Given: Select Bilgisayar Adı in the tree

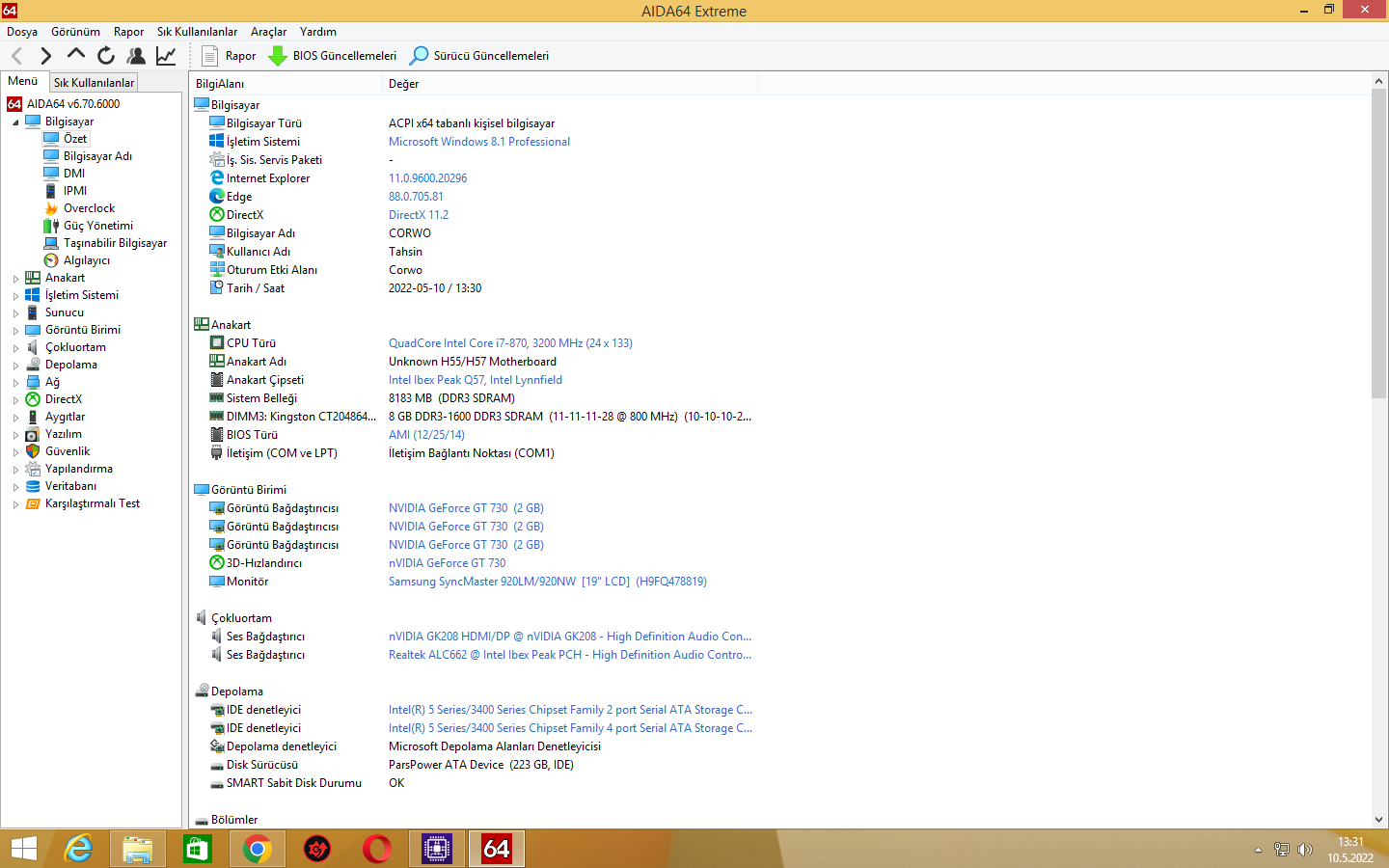Looking at the screenshot, I should tap(97, 156).
